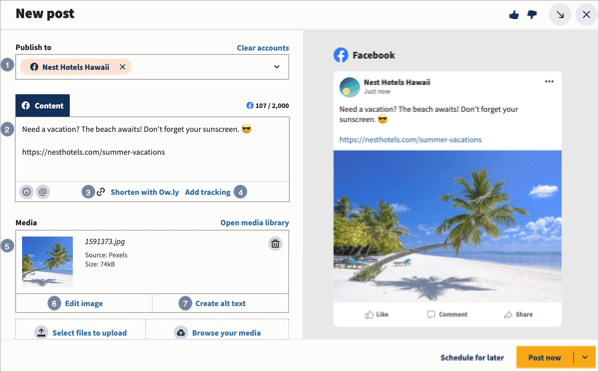Minimize composer with the diagonal arrow icon
Image resolution: width=599 pixels, height=372 pixels.
[560, 15]
